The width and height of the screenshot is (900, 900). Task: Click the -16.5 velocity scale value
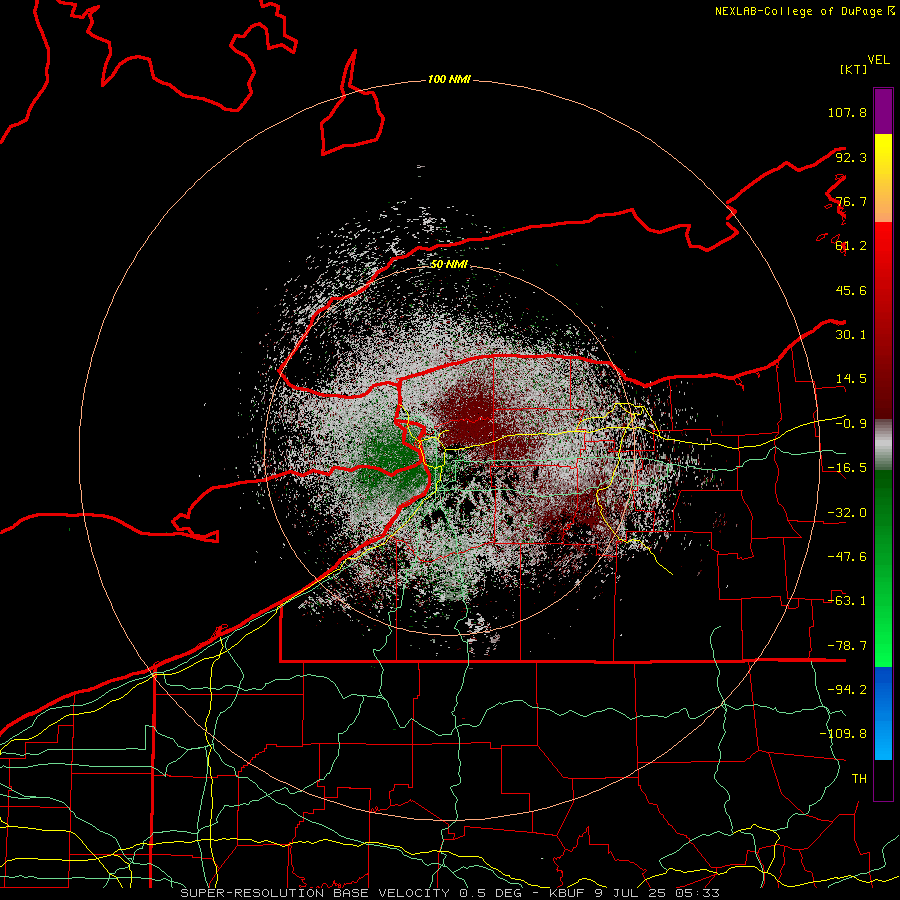click(x=847, y=468)
